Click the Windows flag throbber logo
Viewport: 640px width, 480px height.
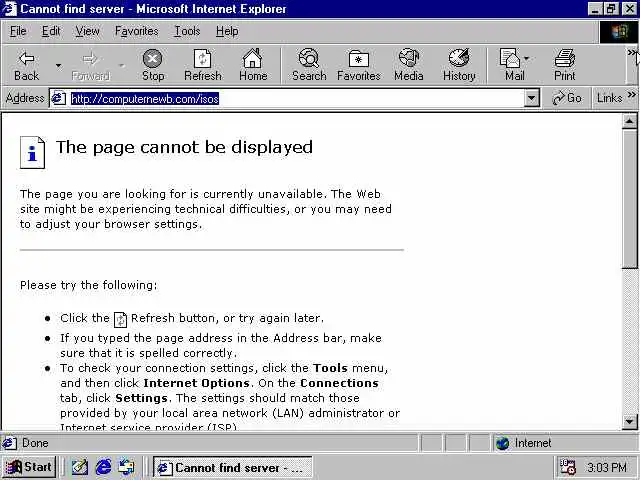pos(618,31)
